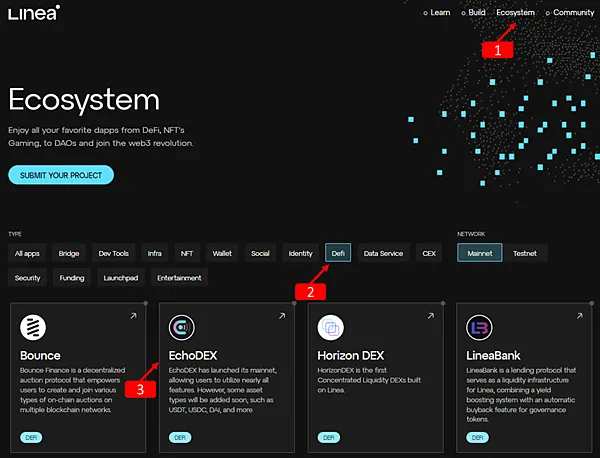Open the Bounce card title

click(40, 355)
